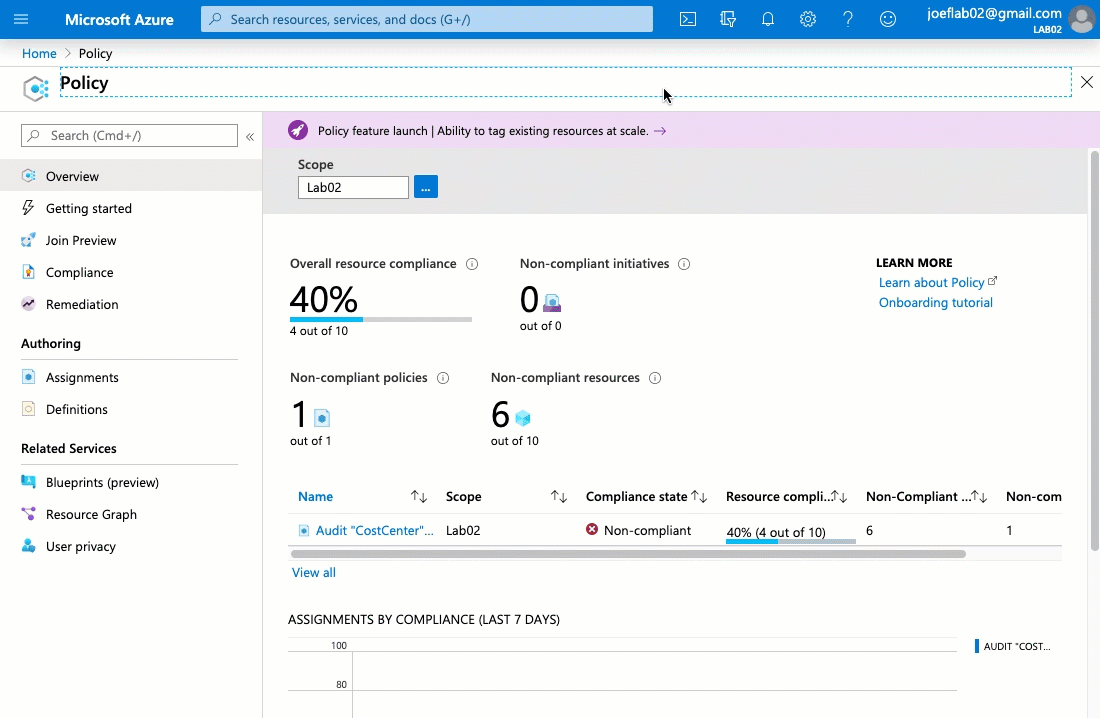Open the Directory and subscription filter
The width and height of the screenshot is (1100, 718).
pos(728,19)
